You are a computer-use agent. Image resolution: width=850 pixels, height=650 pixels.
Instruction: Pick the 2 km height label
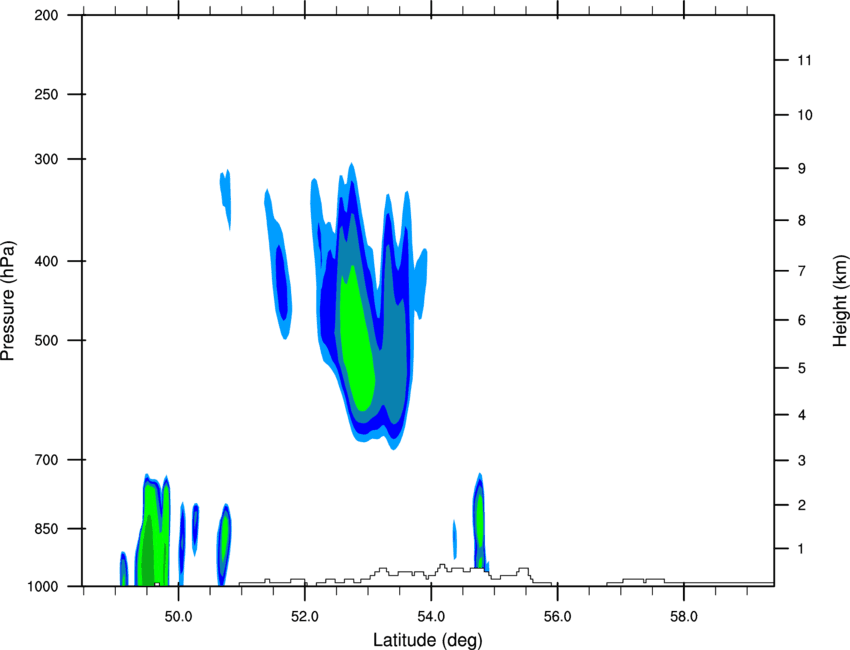(802, 505)
